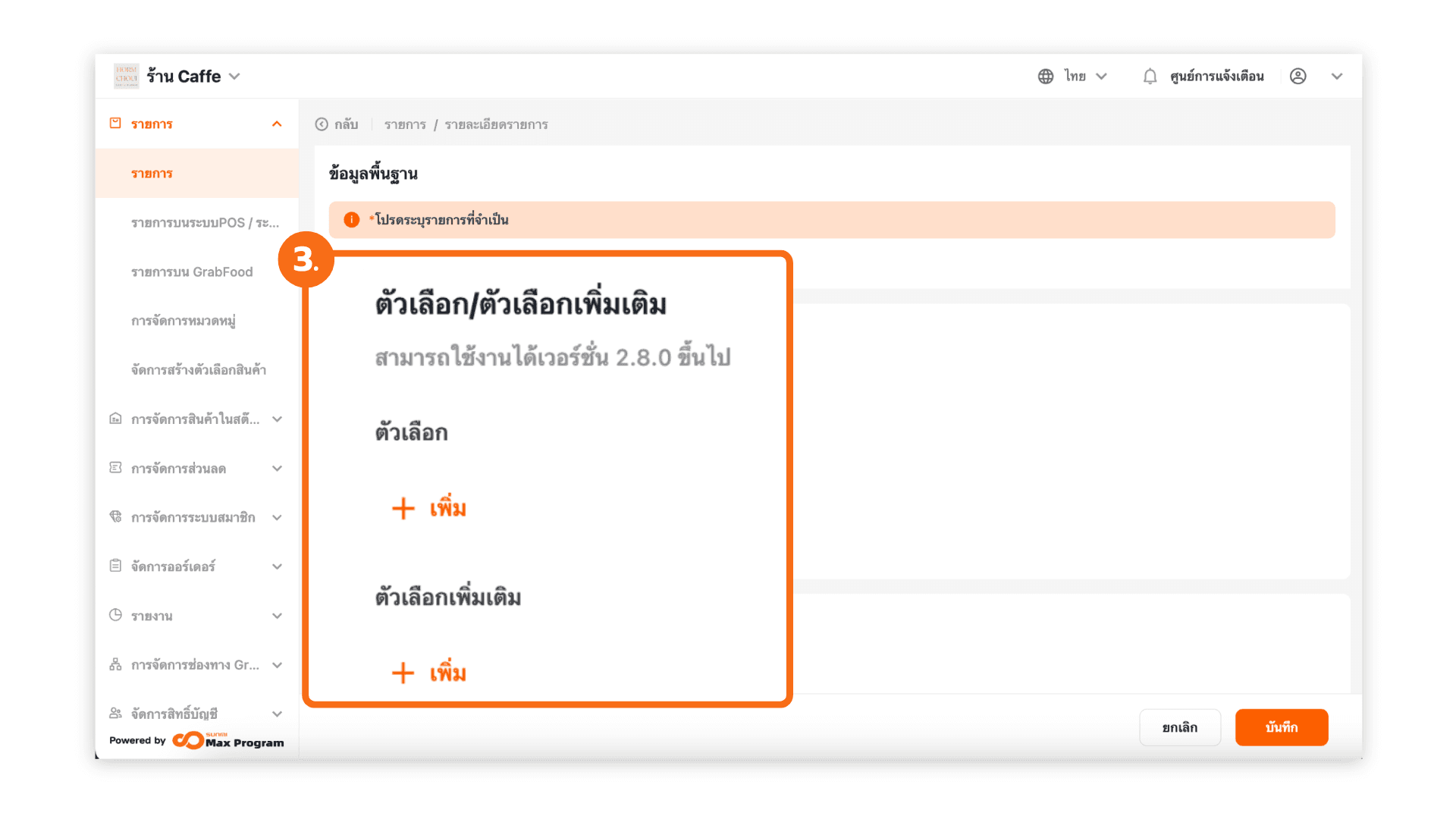
Task: Collapse the รายการ sidebar section
Action: 277,124
